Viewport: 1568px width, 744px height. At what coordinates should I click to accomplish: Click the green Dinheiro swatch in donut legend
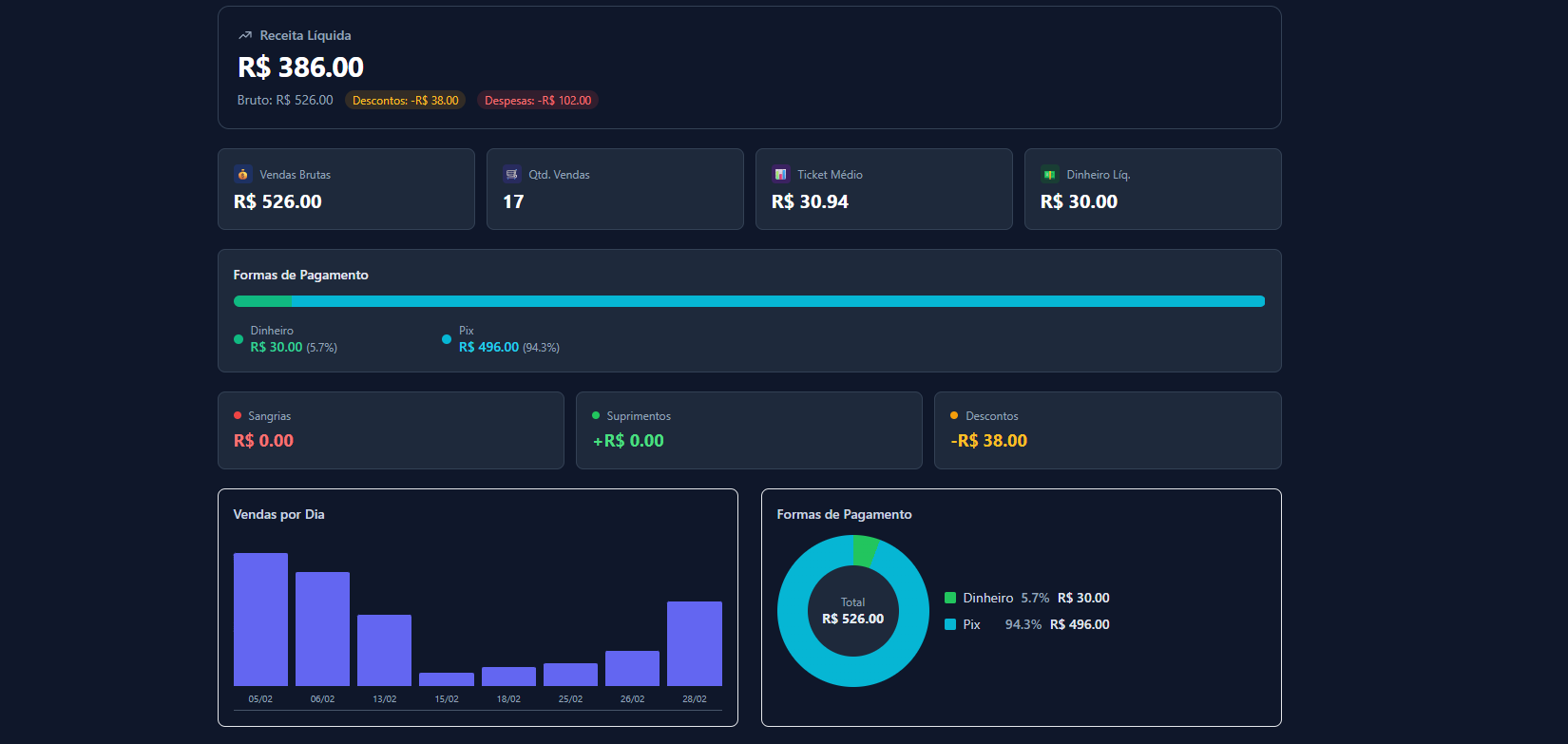950,598
